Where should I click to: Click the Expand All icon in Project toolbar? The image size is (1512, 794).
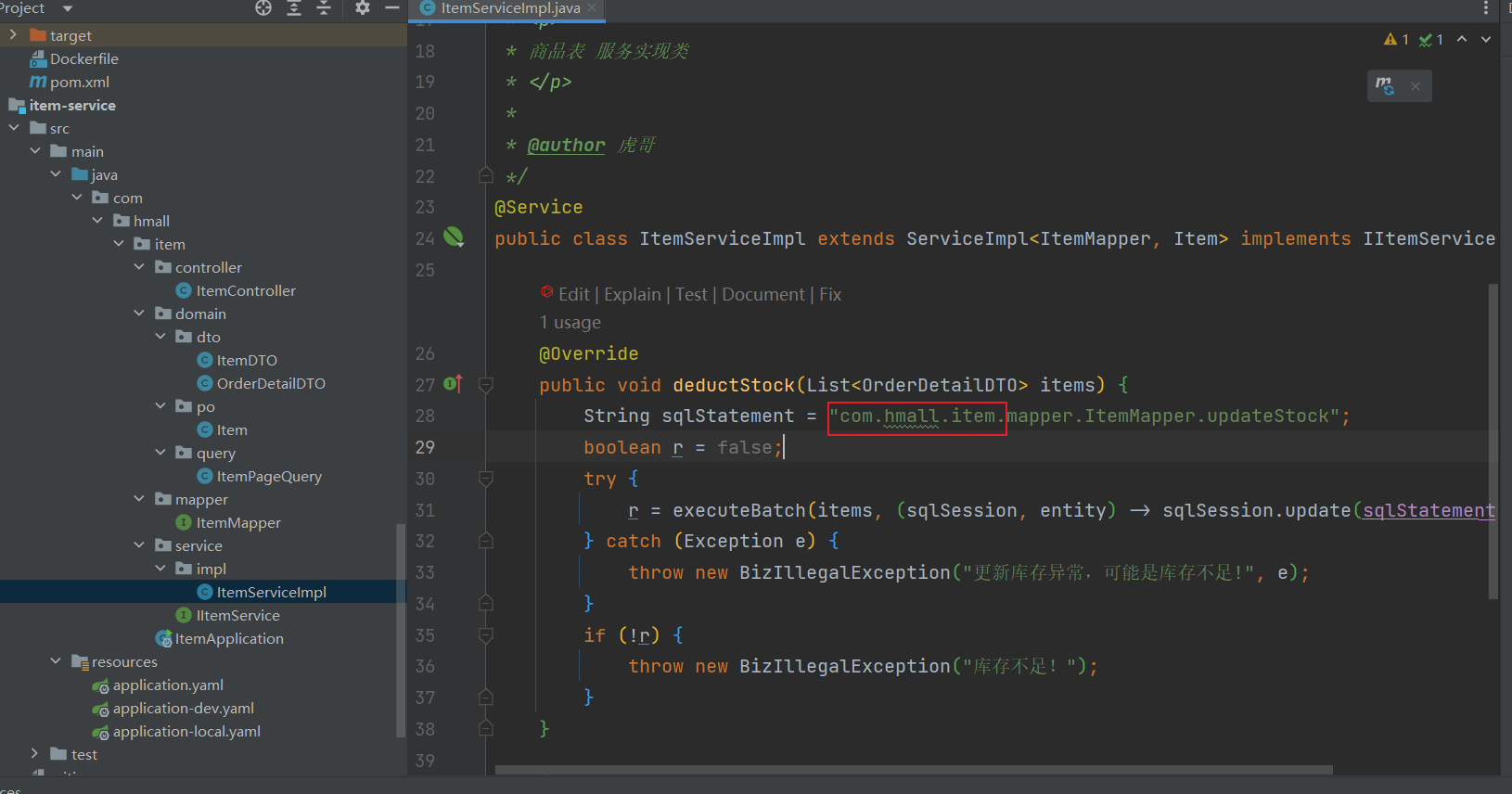[294, 8]
